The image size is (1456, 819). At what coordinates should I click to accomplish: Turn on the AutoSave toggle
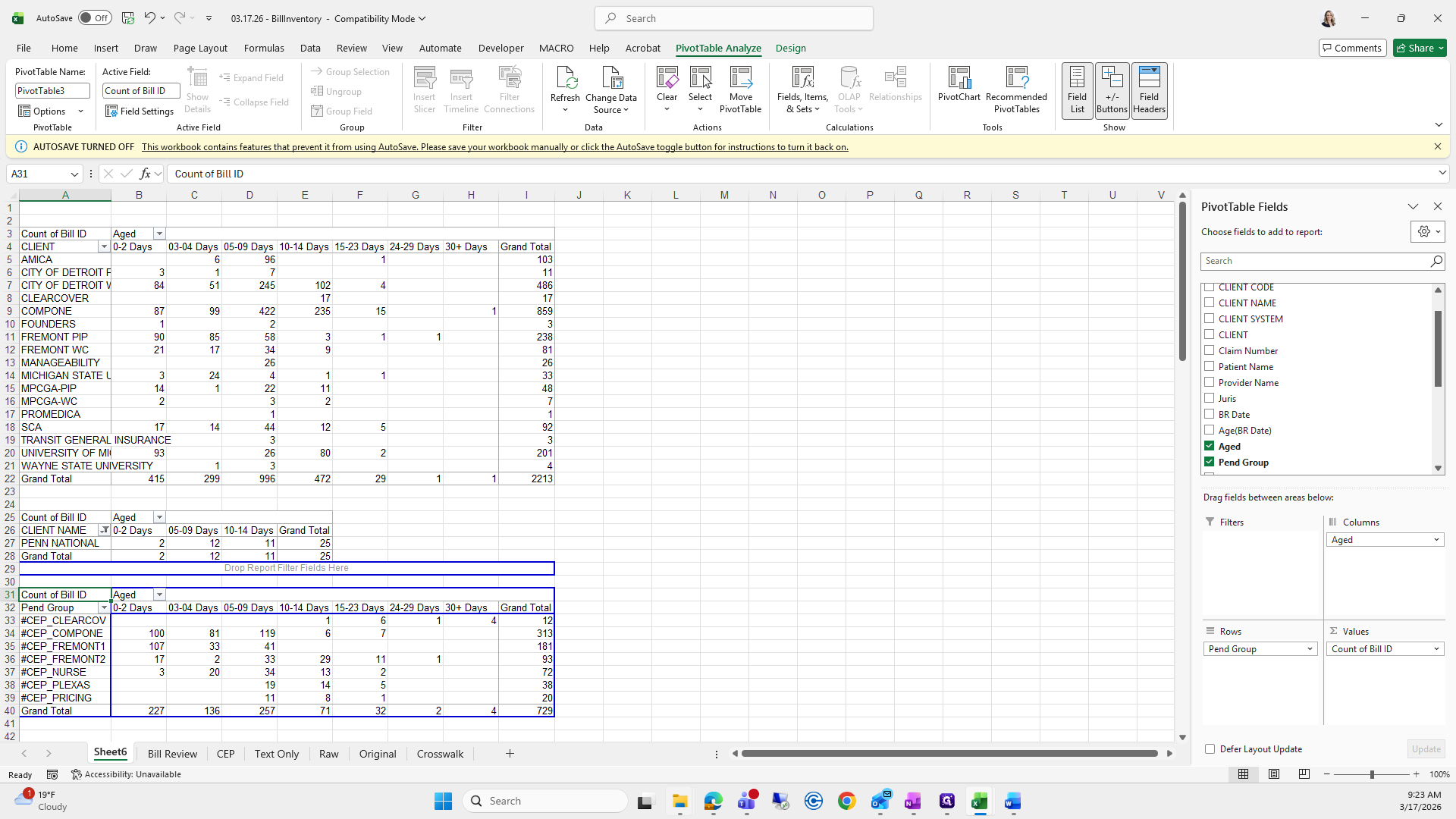coord(94,18)
